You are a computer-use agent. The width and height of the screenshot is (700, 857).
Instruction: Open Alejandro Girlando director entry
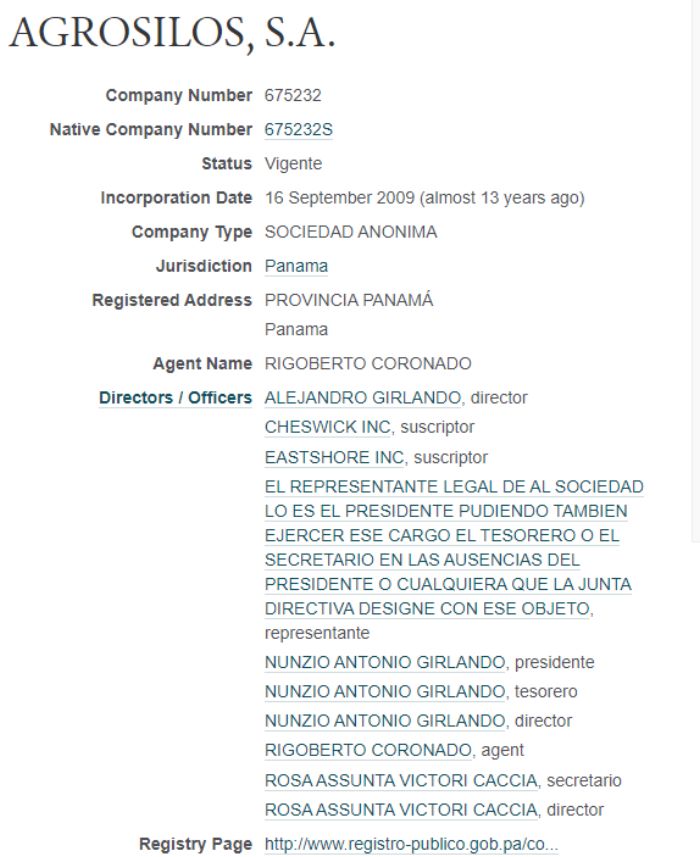tap(363, 397)
